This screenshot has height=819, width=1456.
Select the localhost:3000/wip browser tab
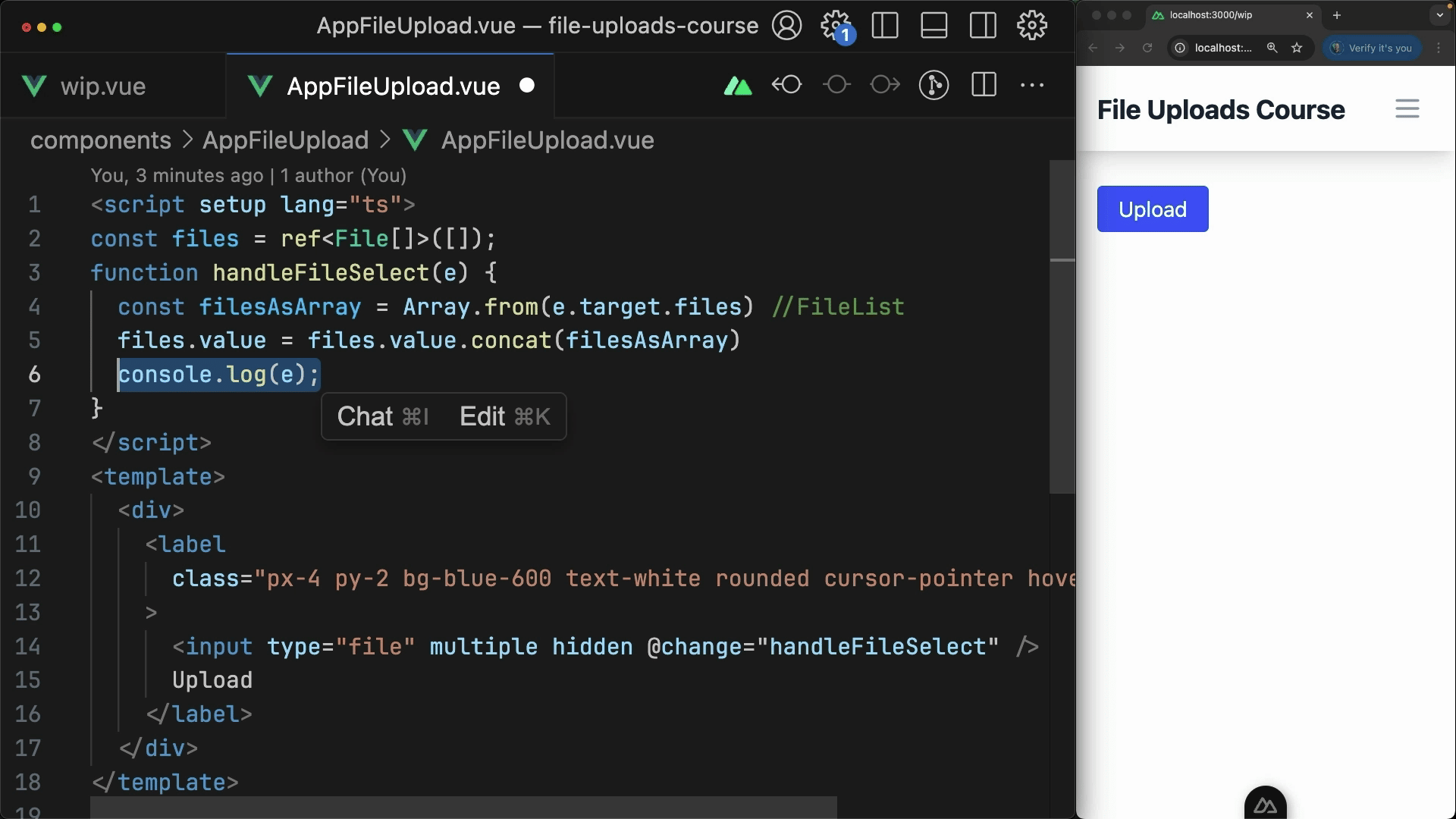pyautogui.click(x=1233, y=15)
